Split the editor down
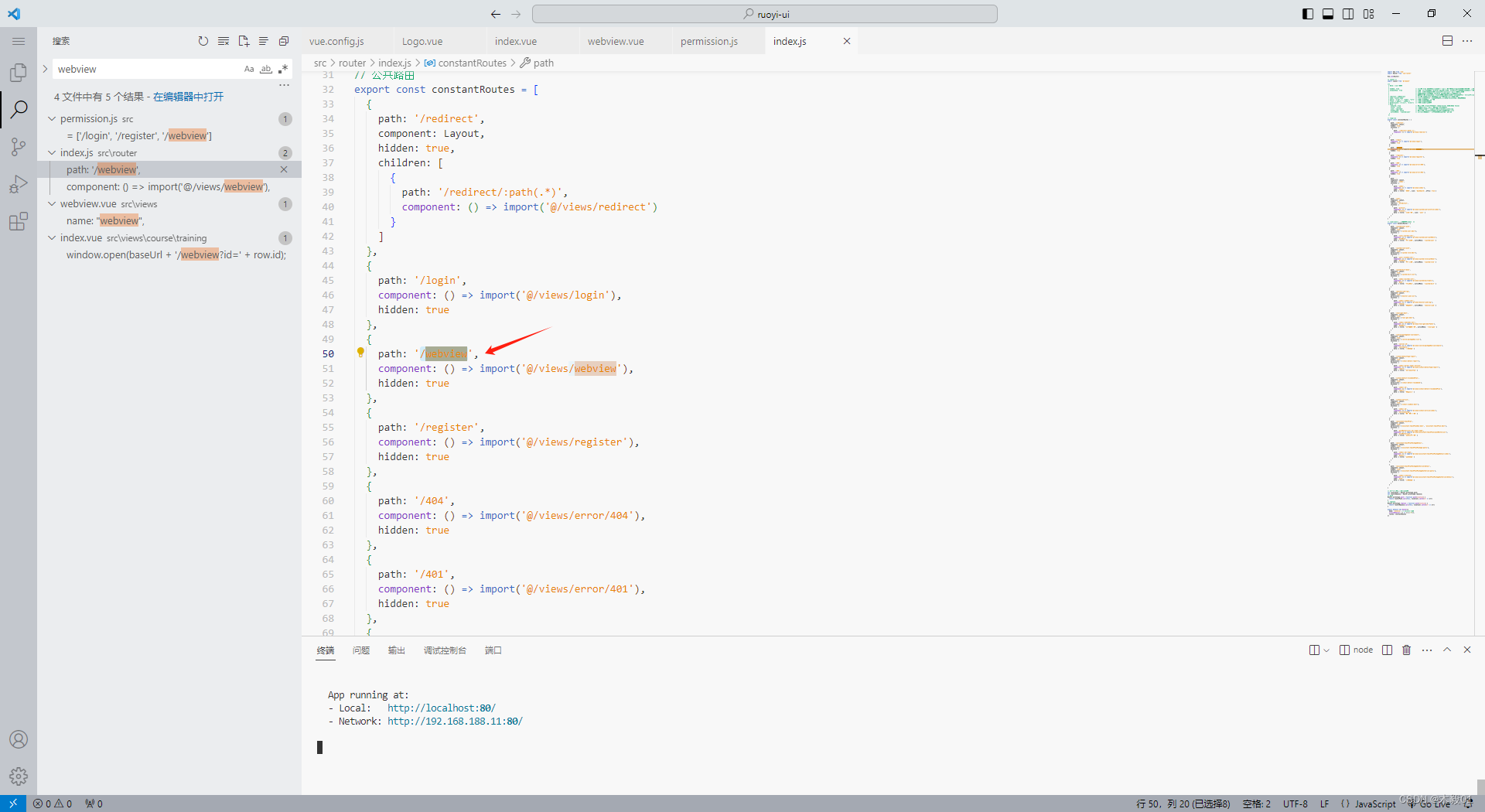Viewport: 1485px width, 812px height. pos(1447,41)
